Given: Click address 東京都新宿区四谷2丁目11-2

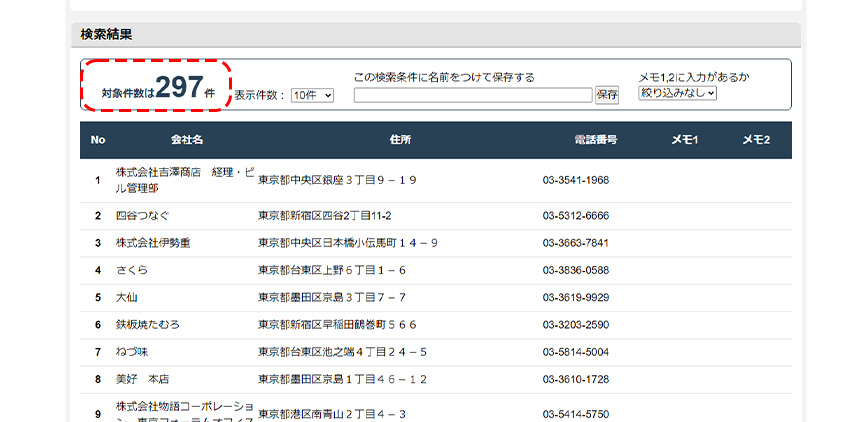Looking at the screenshot, I should 325,216.
